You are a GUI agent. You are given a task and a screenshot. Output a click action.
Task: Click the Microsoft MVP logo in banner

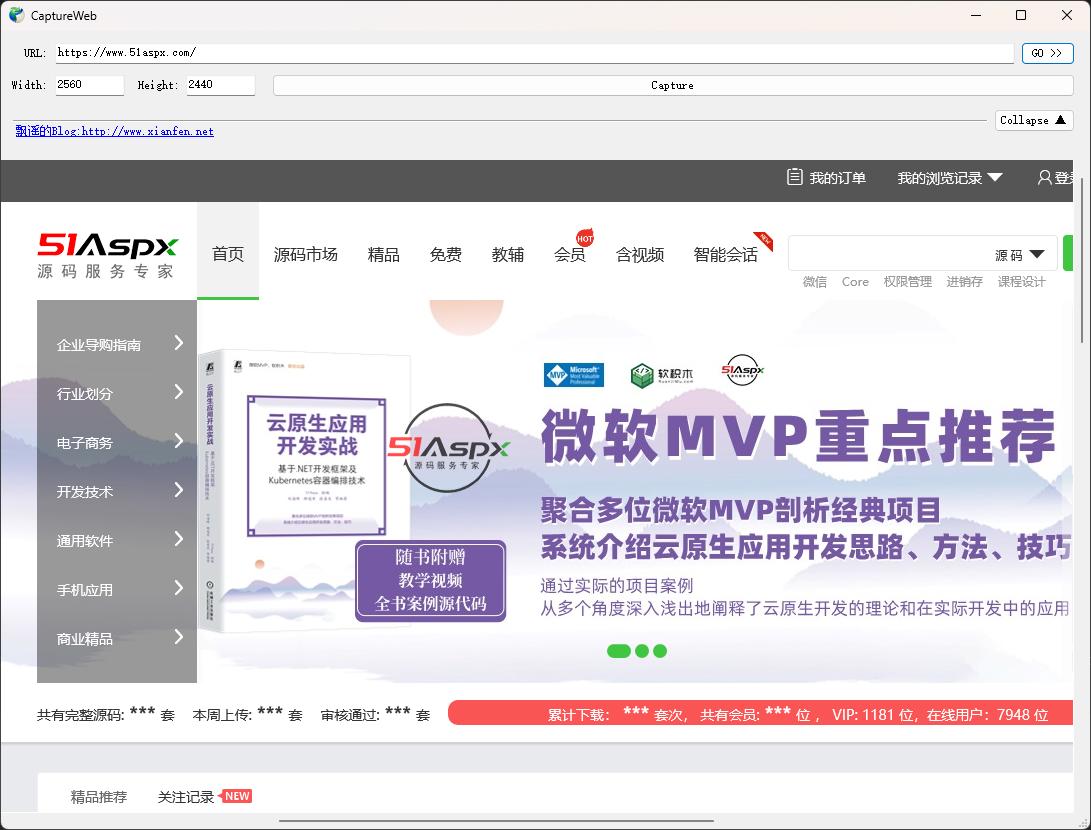pos(573,374)
